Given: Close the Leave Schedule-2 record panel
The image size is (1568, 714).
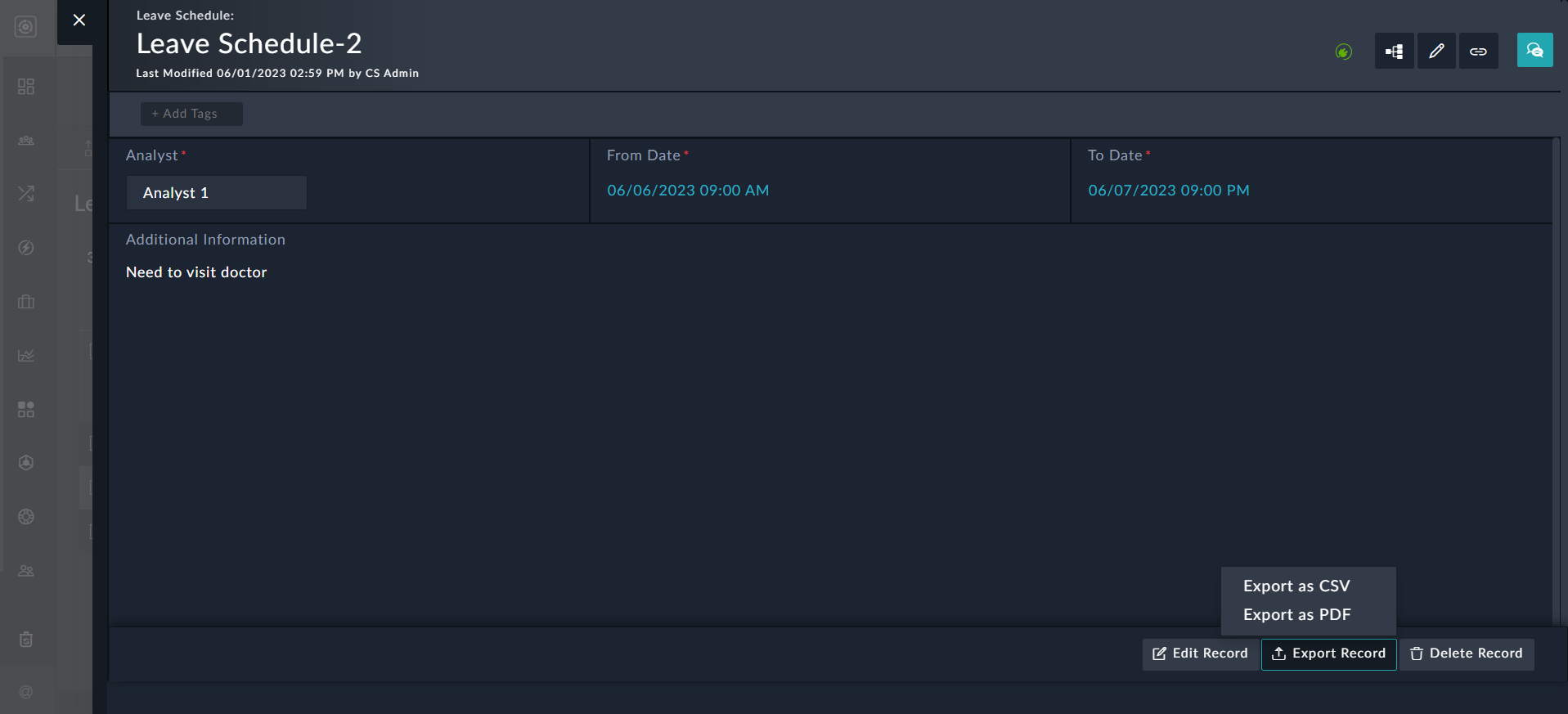Looking at the screenshot, I should [x=79, y=20].
